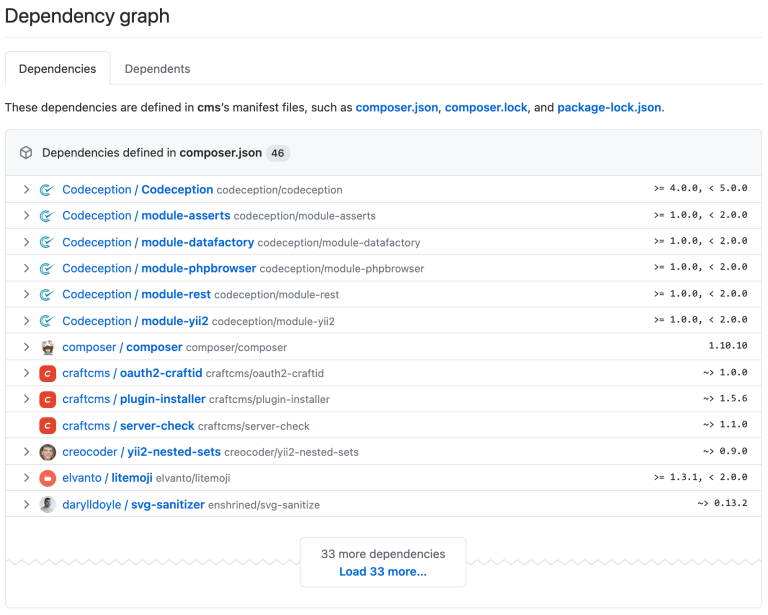Open darylldoyle / svg-sanitizer link
768x615 pixels.
(133, 504)
